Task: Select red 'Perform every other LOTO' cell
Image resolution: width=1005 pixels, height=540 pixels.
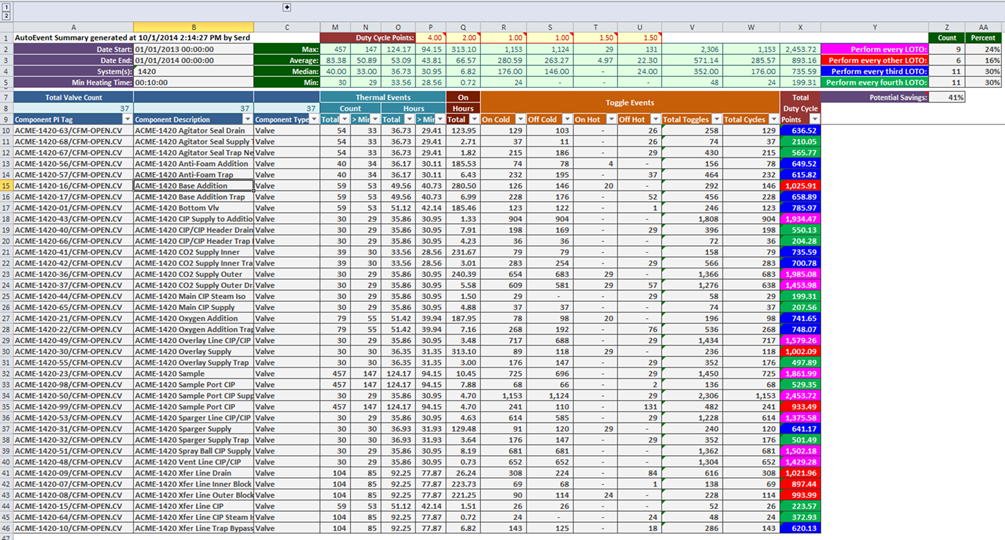Action: click(874, 60)
